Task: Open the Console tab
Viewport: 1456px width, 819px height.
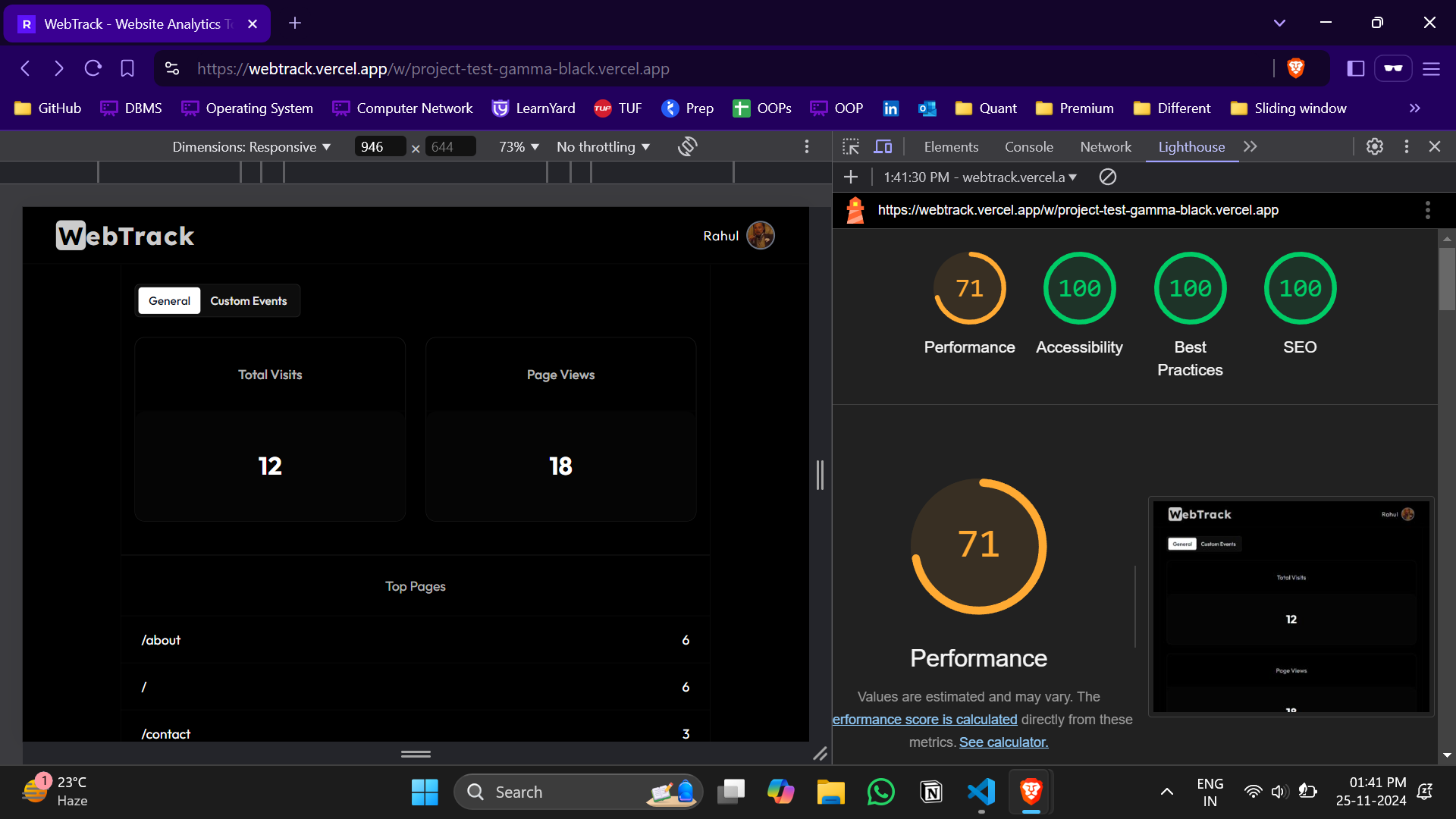Action: [x=1028, y=146]
